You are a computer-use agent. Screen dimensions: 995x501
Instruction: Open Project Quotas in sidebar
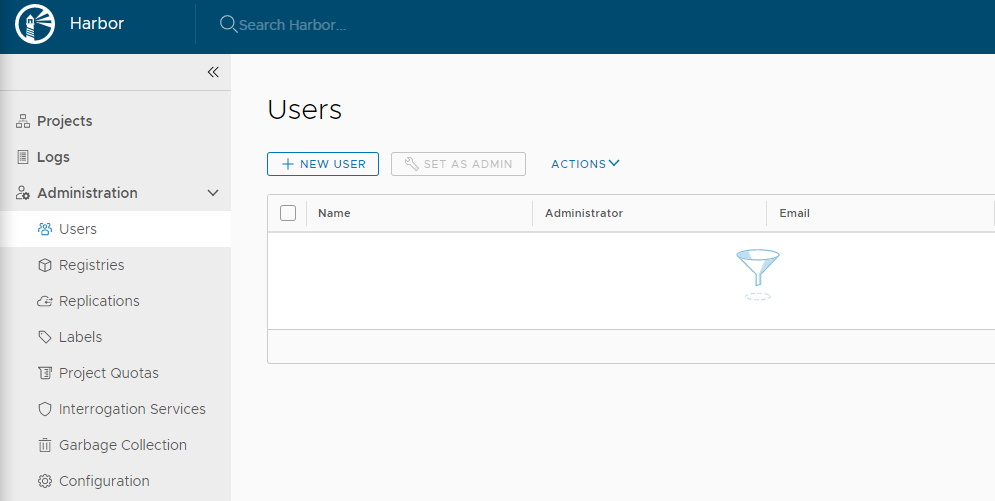[108, 373]
